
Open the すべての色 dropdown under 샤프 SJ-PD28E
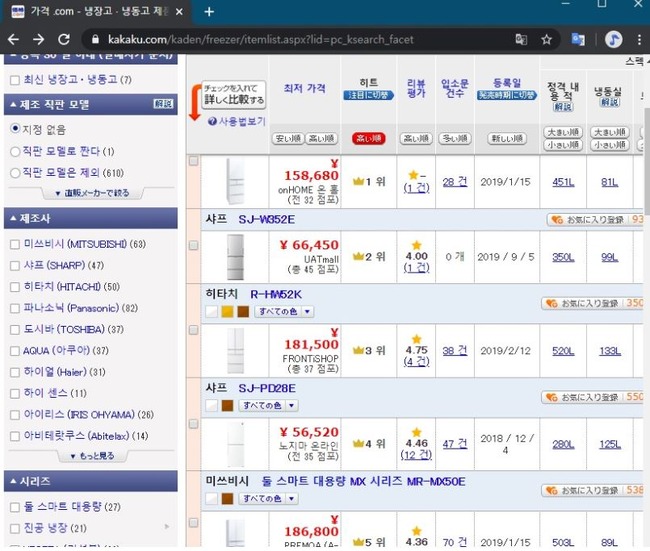click(x=269, y=405)
